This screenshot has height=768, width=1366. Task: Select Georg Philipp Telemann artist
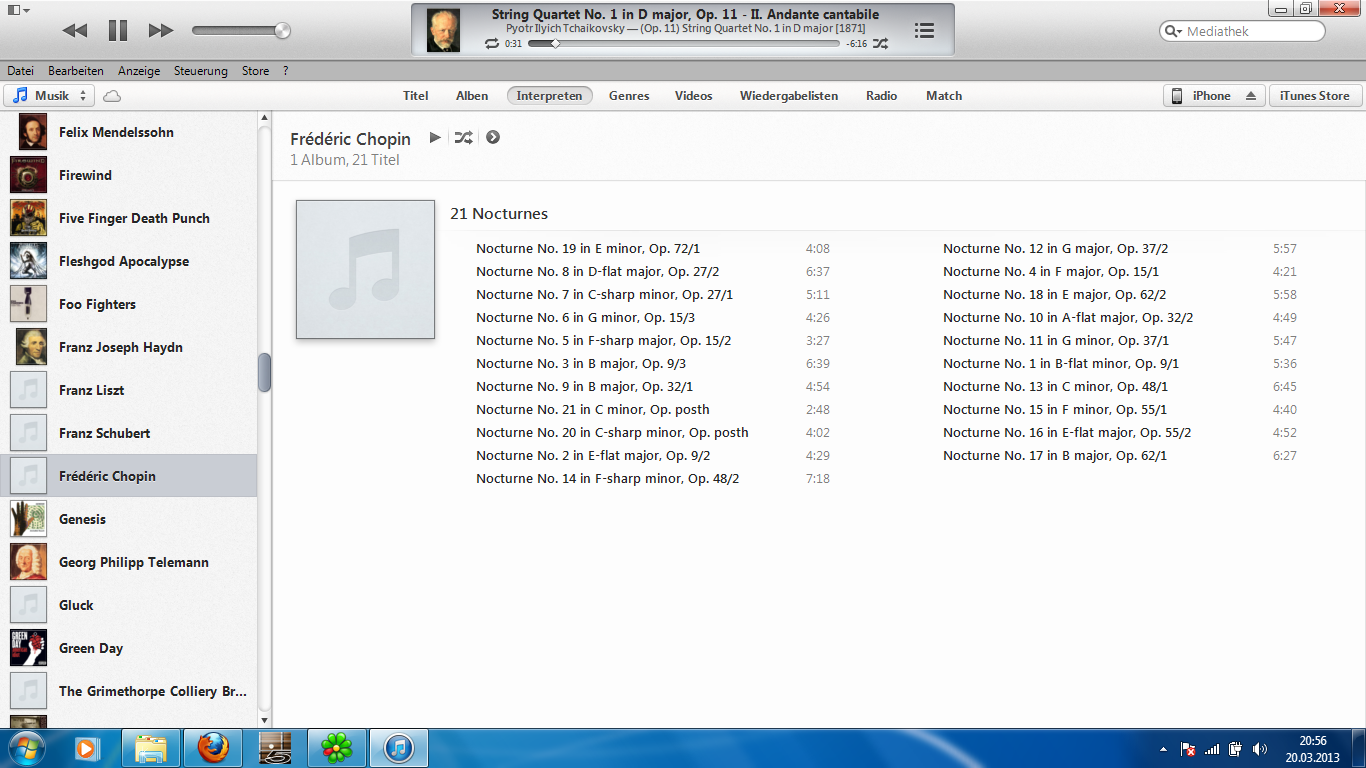pos(128,562)
